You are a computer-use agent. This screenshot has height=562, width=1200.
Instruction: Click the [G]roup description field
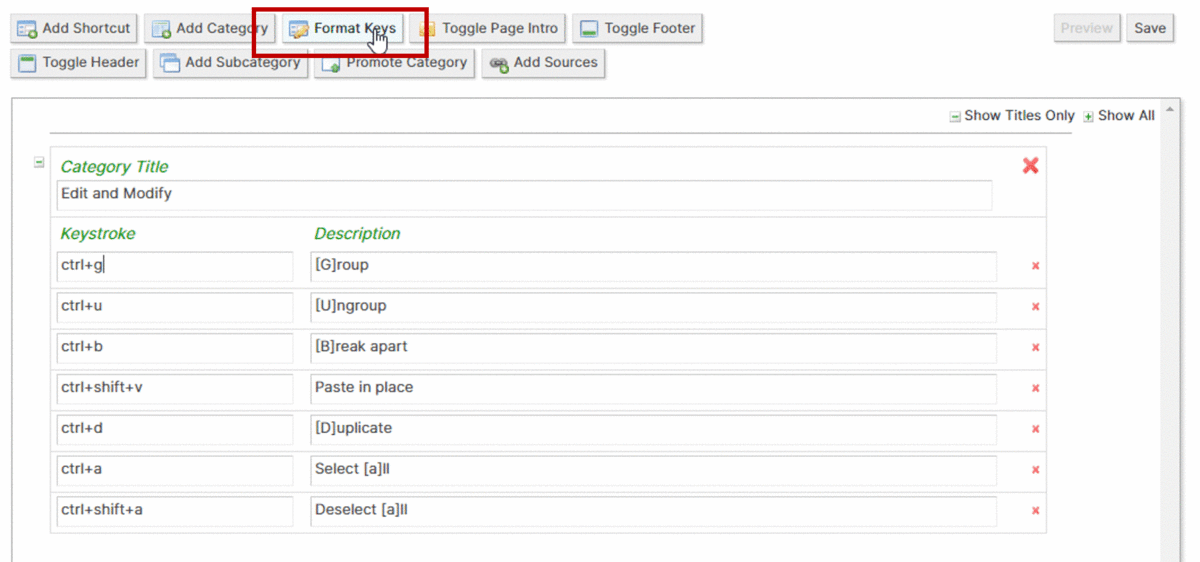click(x=653, y=266)
